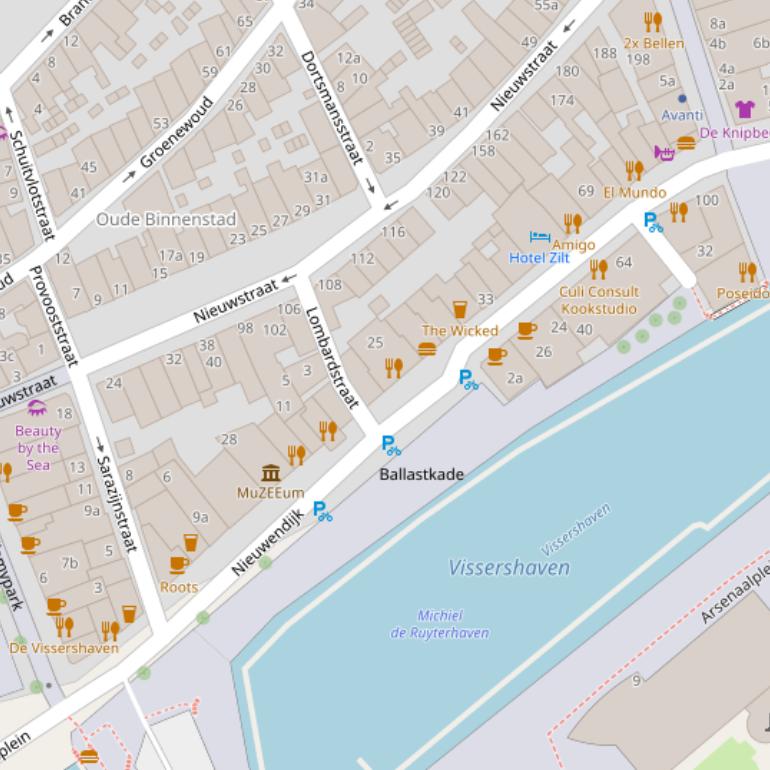Select the Hotel Zilt bed icon
The image size is (770, 770).
point(540,238)
